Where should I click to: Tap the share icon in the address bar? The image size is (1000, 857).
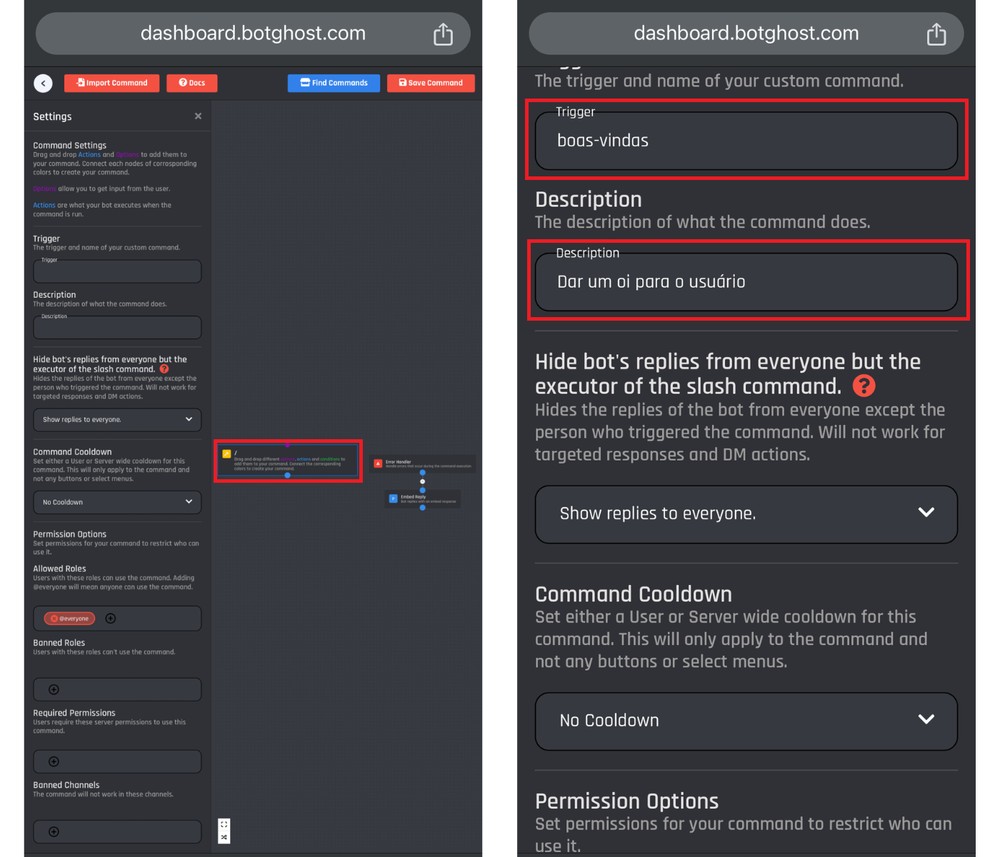pos(936,33)
